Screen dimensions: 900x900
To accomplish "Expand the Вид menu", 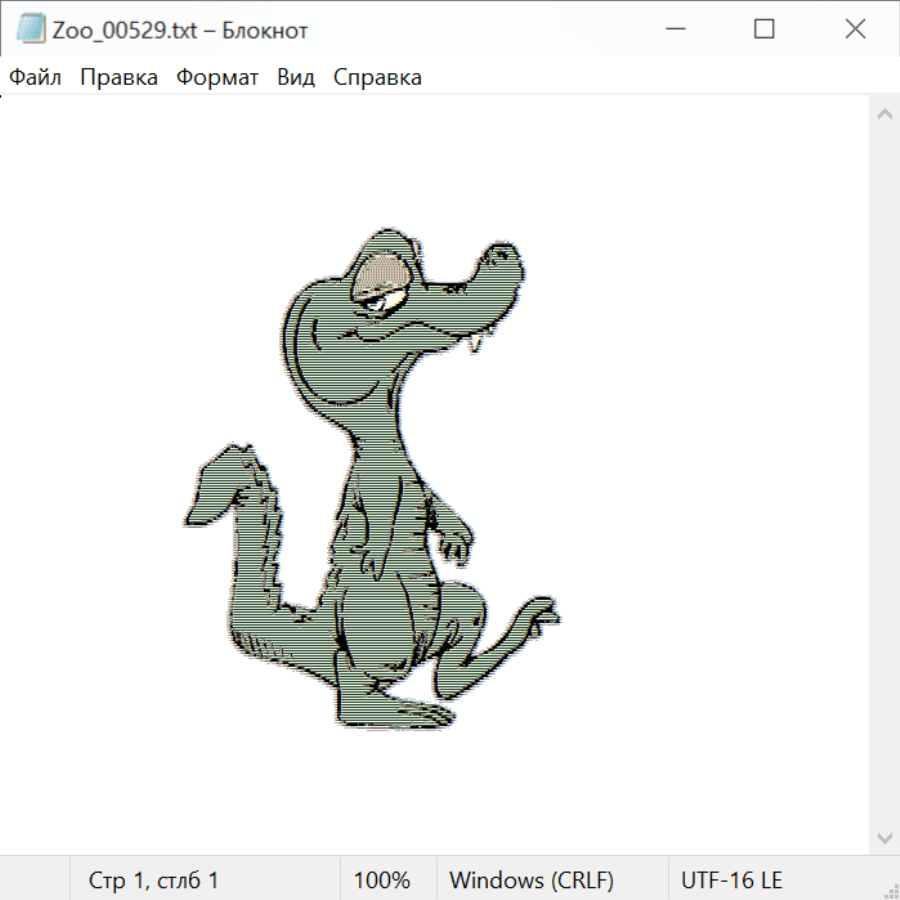I will [x=296, y=77].
